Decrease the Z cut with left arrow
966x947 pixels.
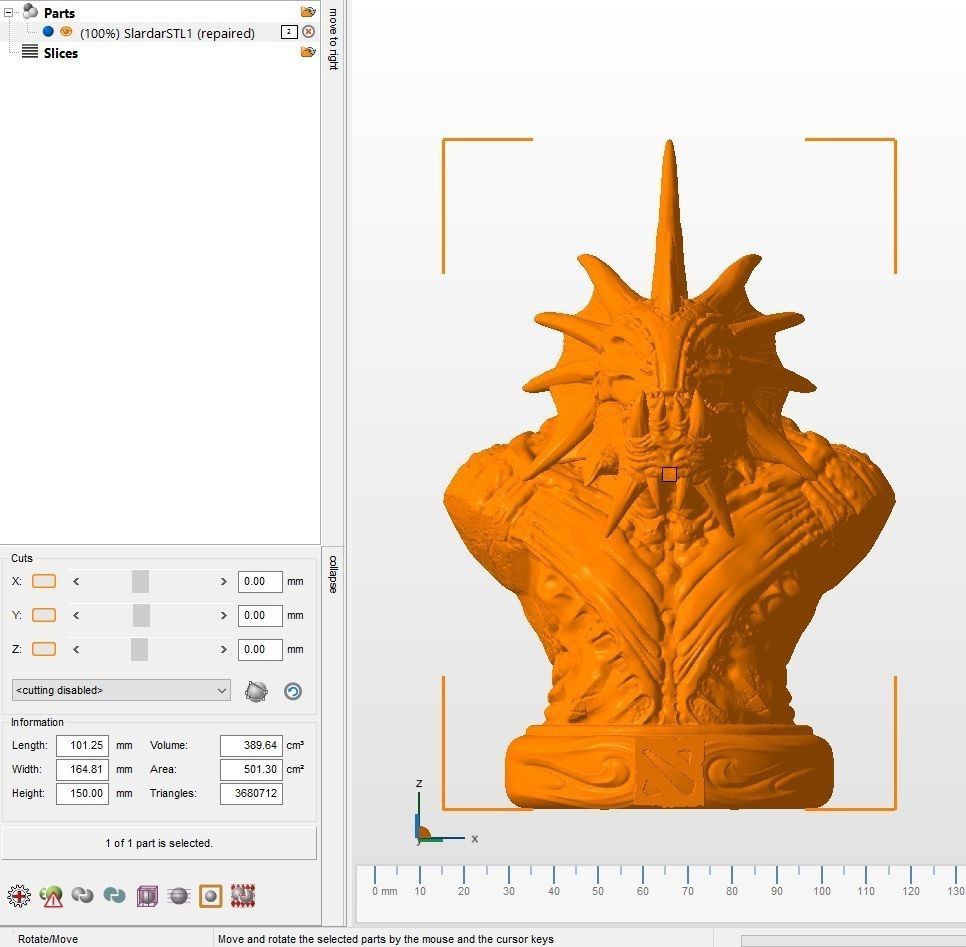pos(76,649)
